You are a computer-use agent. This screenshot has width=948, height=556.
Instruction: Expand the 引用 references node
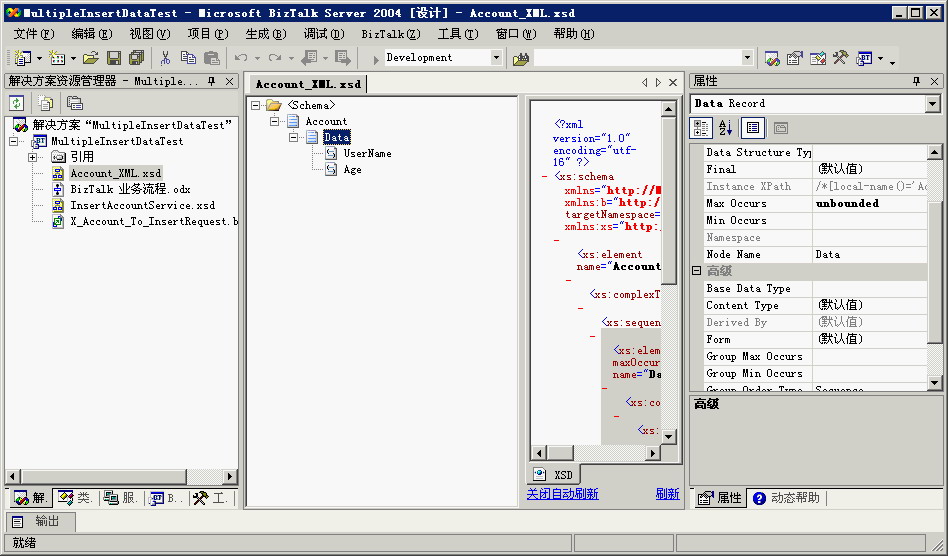(33, 157)
